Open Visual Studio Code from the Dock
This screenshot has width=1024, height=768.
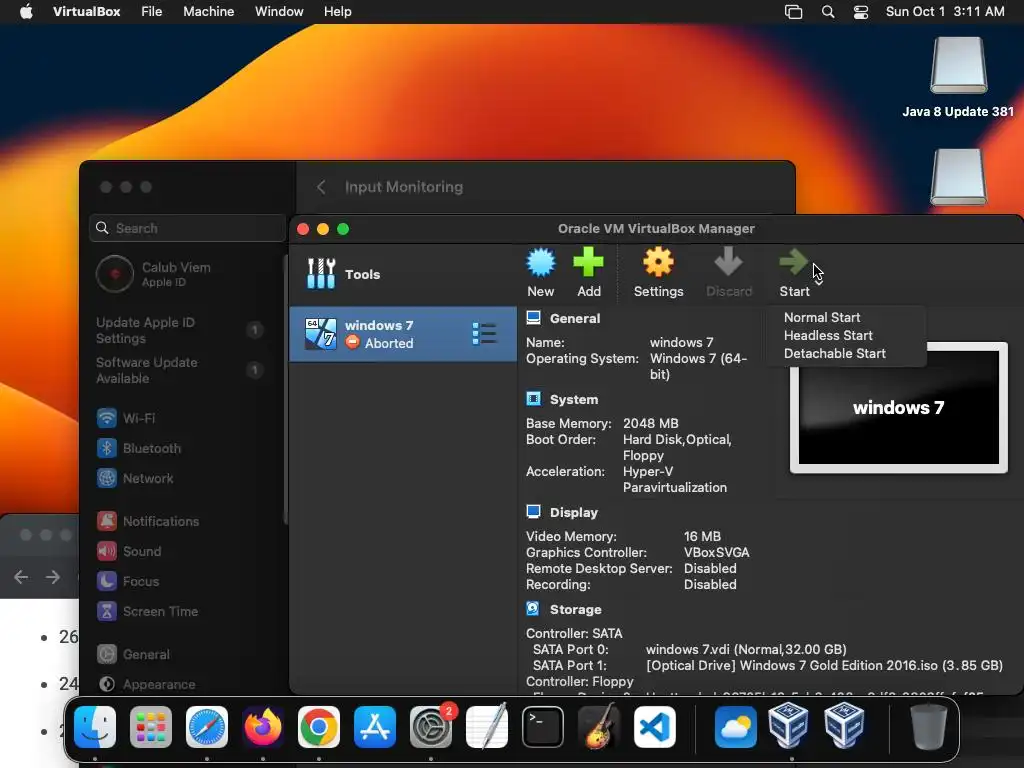(x=655, y=727)
